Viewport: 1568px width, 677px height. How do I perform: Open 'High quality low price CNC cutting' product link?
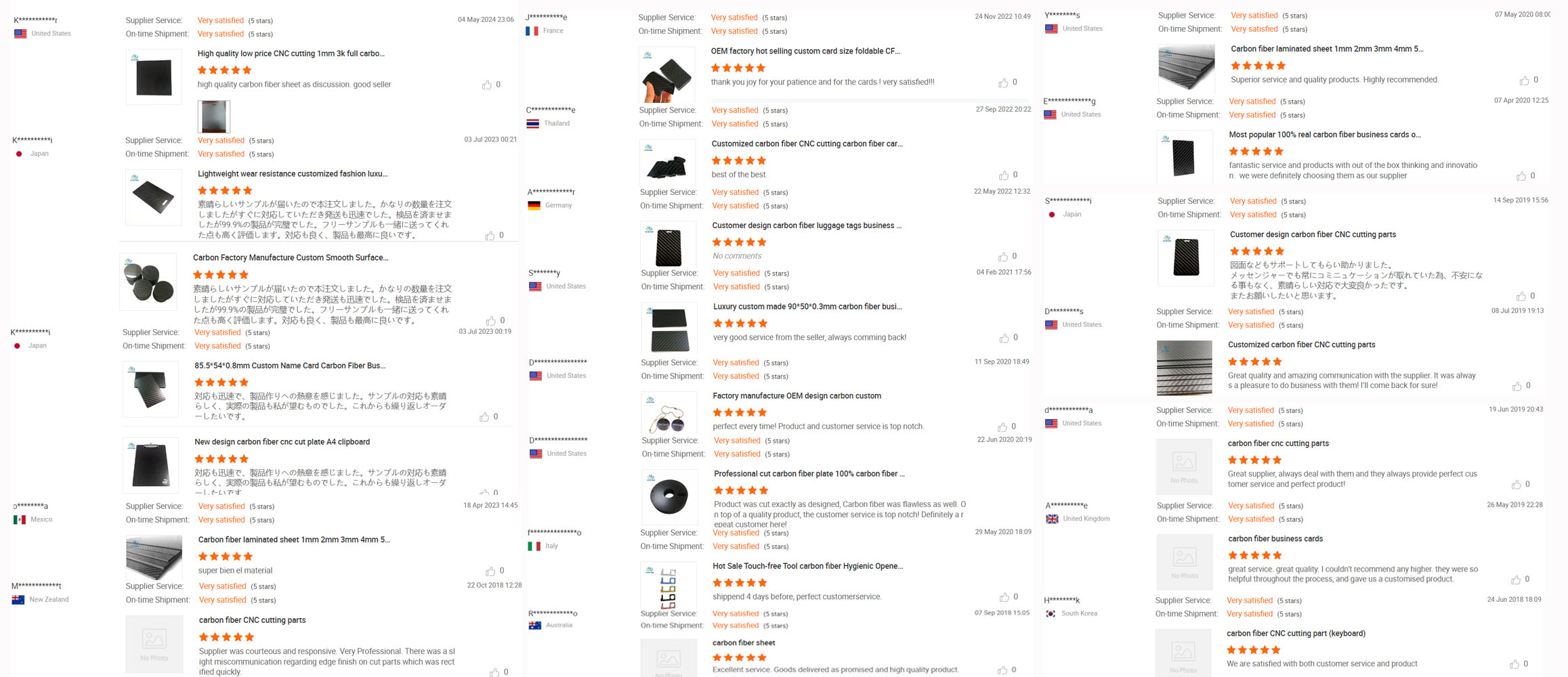291,53
